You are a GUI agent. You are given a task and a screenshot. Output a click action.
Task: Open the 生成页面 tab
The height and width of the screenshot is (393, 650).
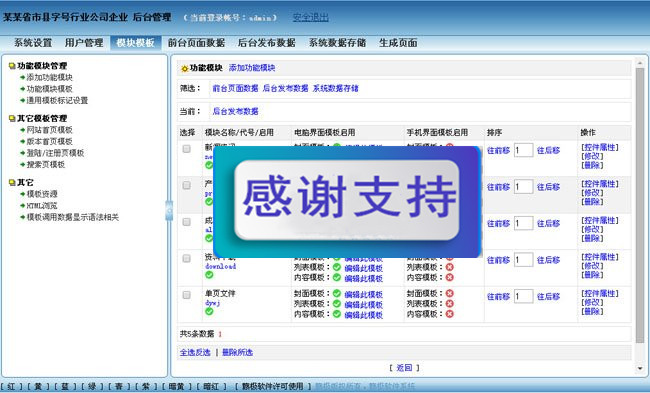398,43
